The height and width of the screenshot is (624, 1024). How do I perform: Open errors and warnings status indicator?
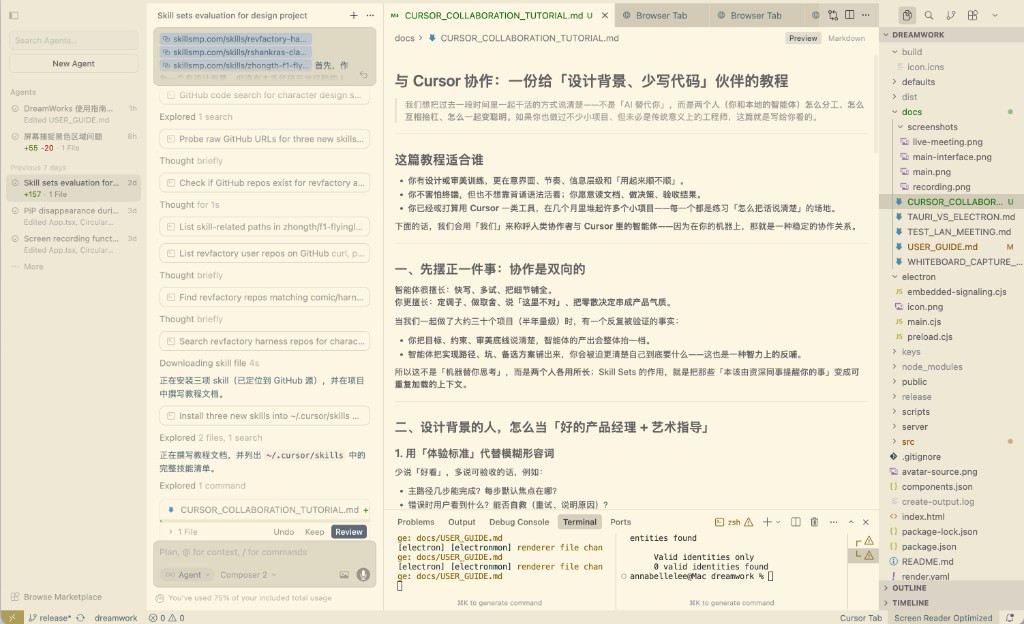coord(167,617)
